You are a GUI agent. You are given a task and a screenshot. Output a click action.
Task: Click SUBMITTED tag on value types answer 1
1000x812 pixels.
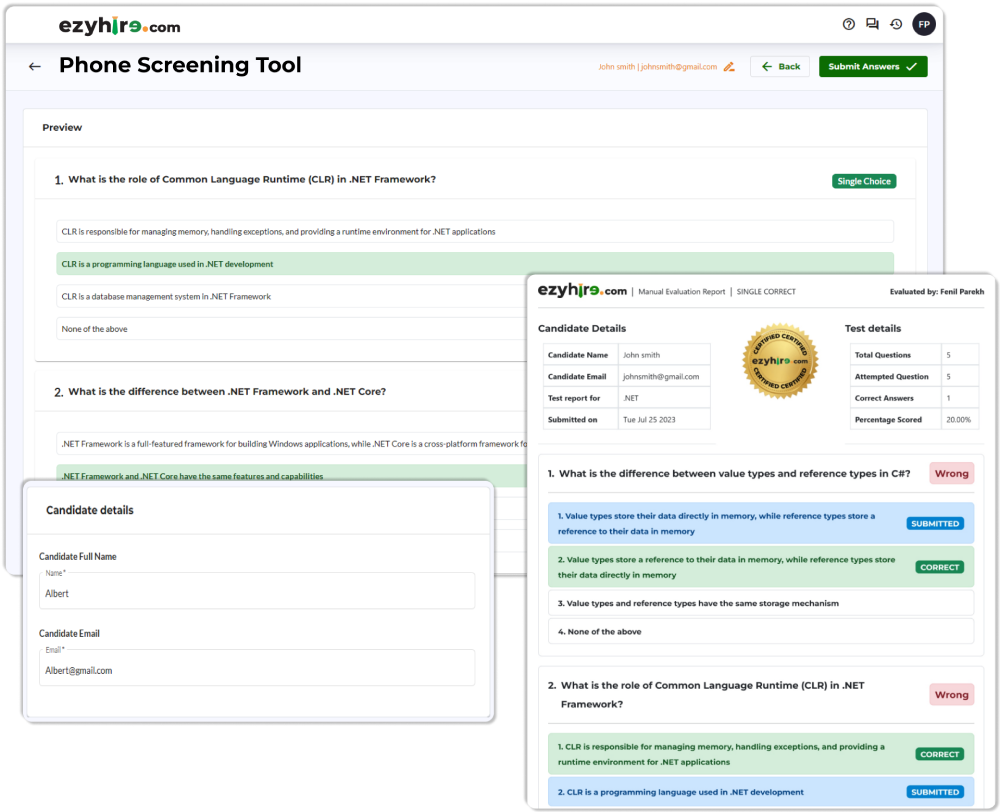click(935, 524)
